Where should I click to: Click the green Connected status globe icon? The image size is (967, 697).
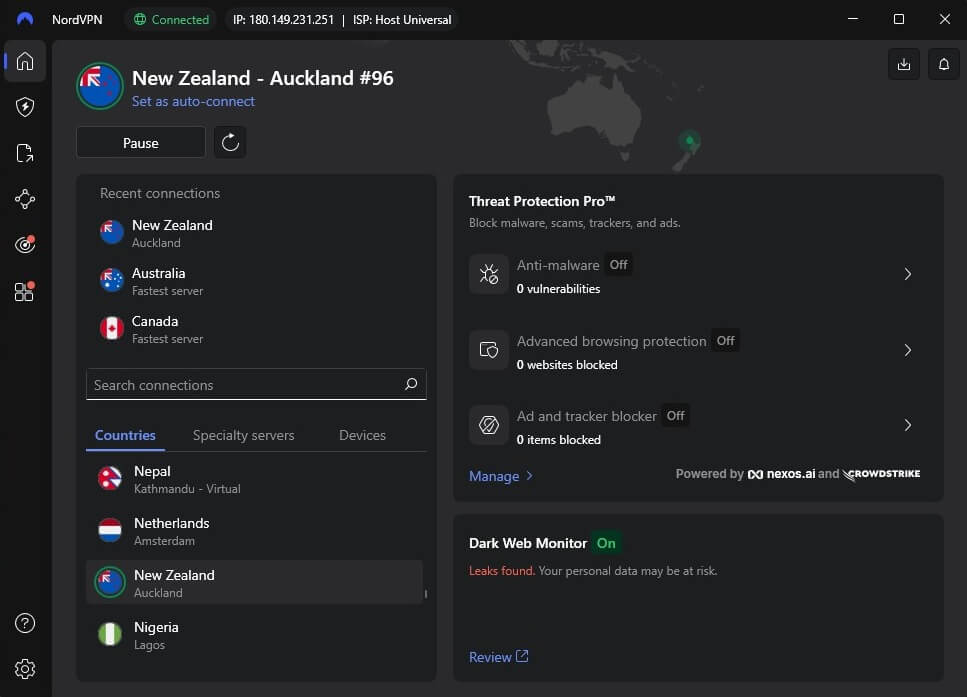point(140,19)
